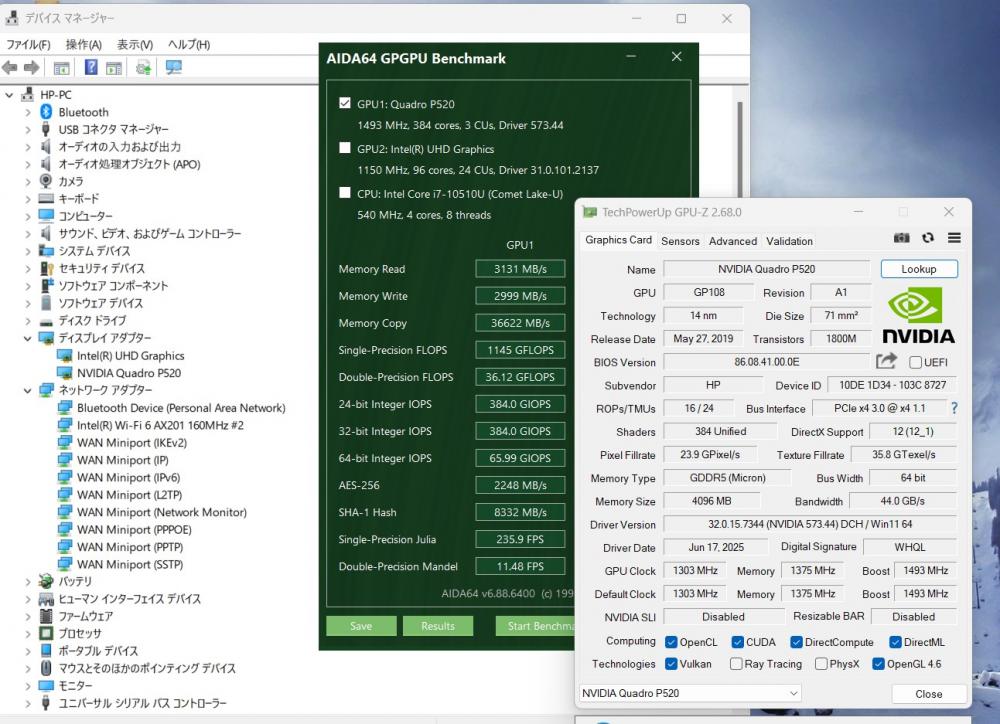Open the 操作(A) menu
The image size is (1000, 724).
pos(83,45)
